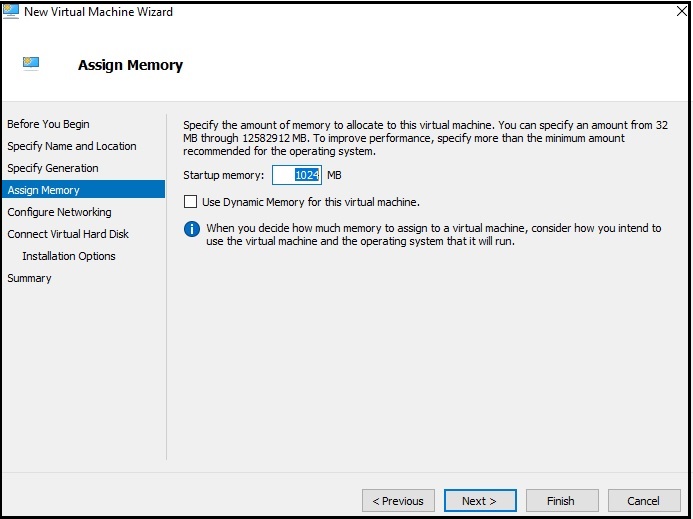Image resolution: width=693 pixels, height=519 pixels.
Task: Click the Previous button
Action: [x=398, y=501]
